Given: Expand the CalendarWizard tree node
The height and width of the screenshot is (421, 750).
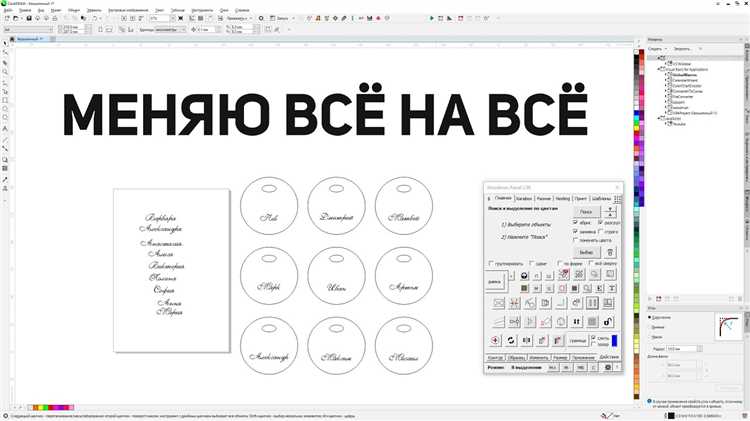Looking at the screenshot, I should pos(665,80).
